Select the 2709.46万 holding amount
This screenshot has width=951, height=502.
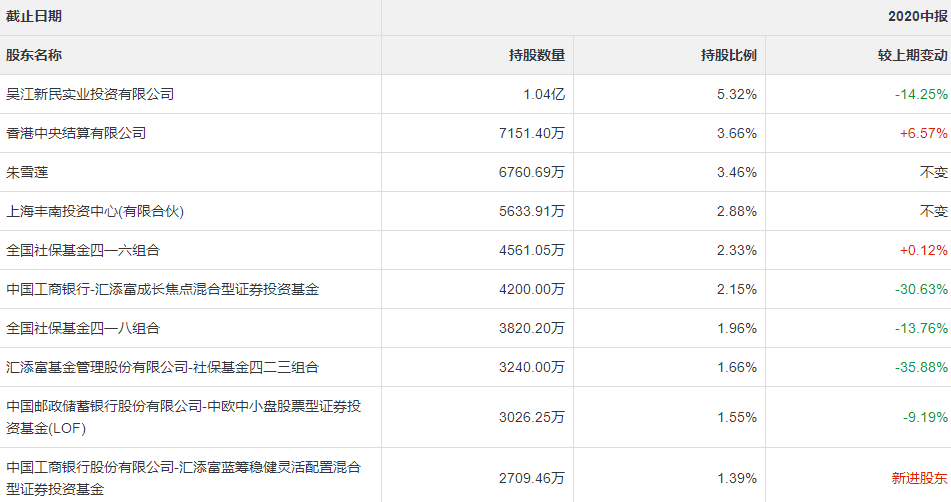532,478
